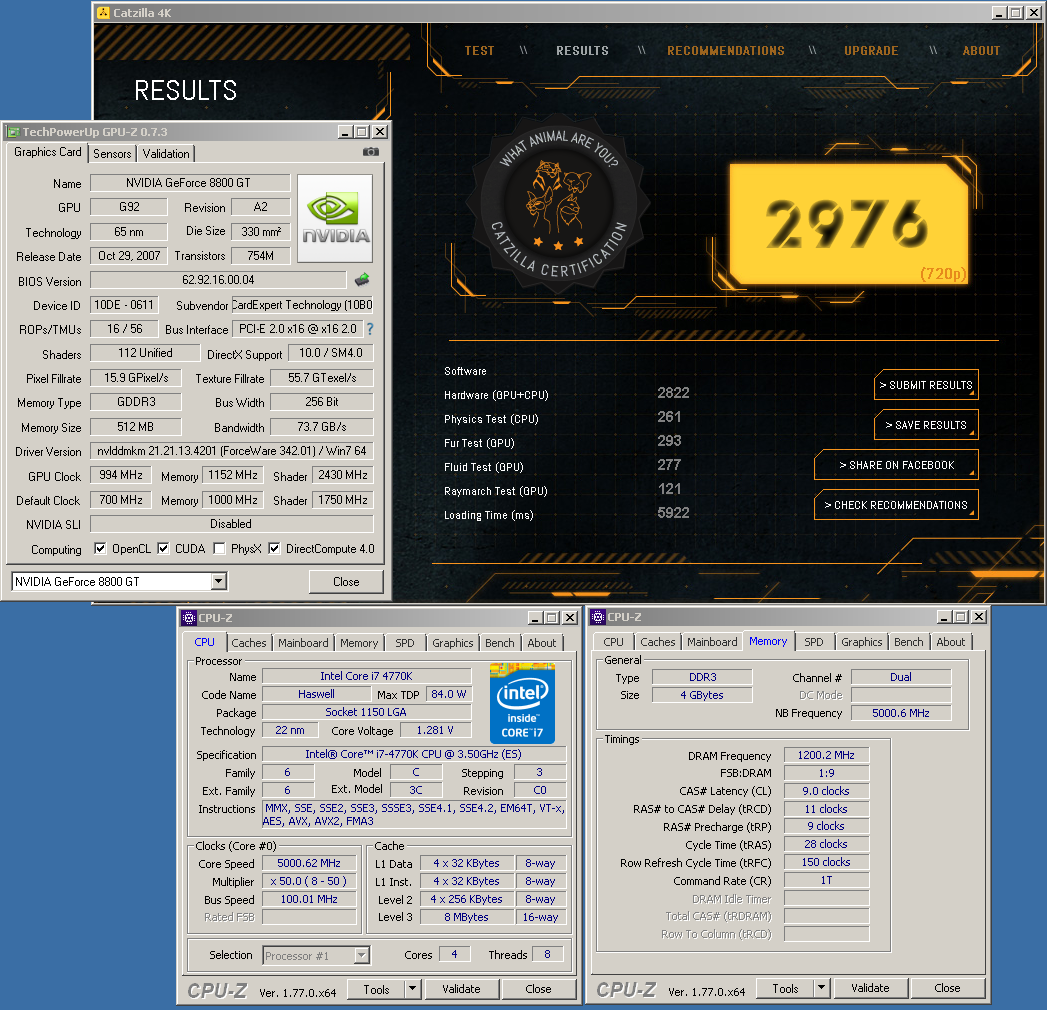Click CHECK RECOMMENDATIONS button
The height and width of the screenshot is (1010, 1047).
click(896, 505)
